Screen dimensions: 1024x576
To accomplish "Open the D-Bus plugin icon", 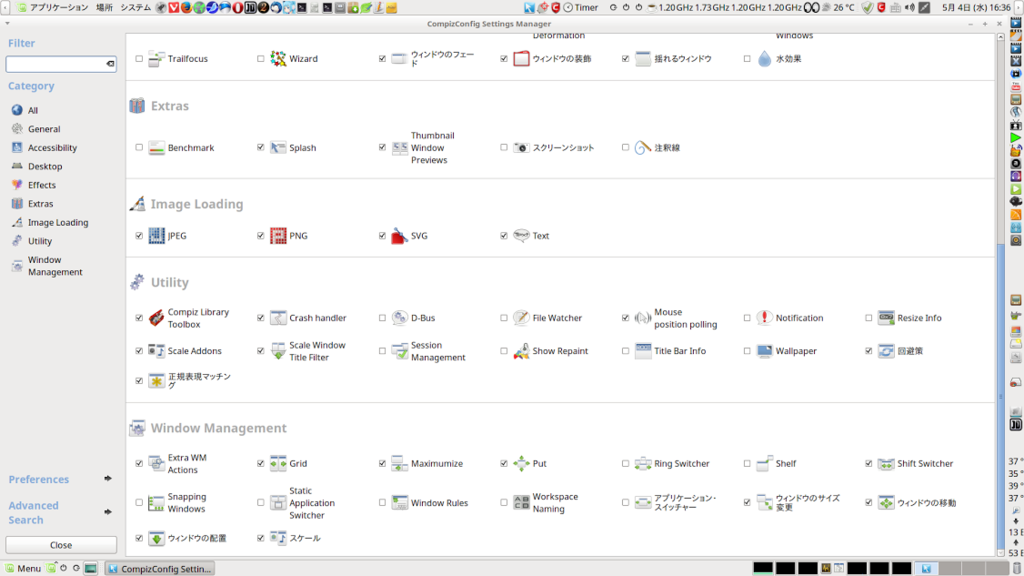I will point(400,318).
